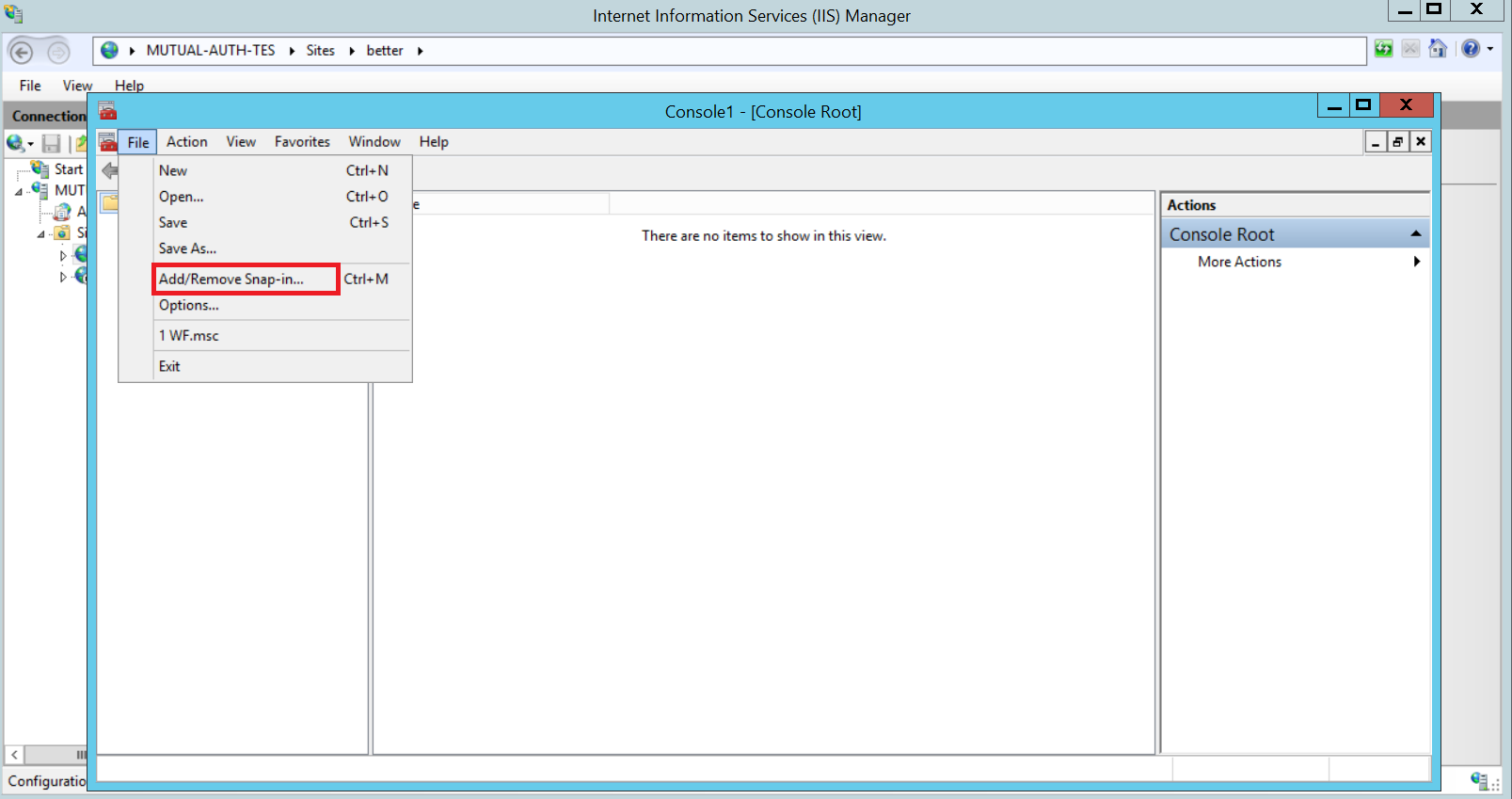Click the green refresh page icon
This screenshot has height=799, width=1512.
tap(1383, 49)
